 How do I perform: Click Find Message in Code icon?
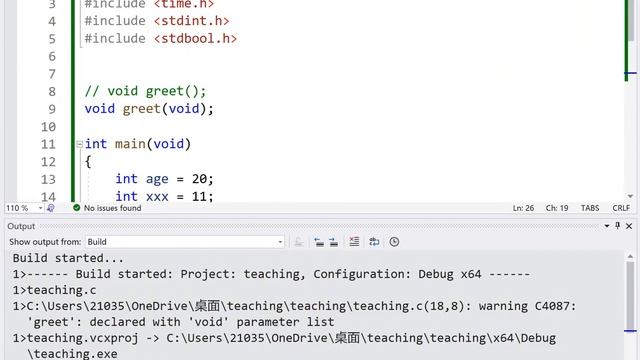click(x=299, y=242)
